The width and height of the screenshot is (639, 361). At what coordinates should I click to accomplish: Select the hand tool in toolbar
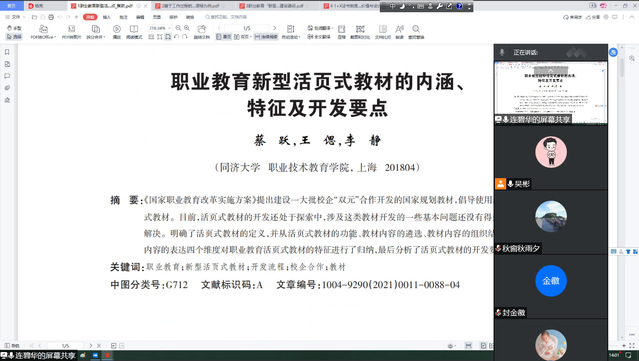pos(14,28)
